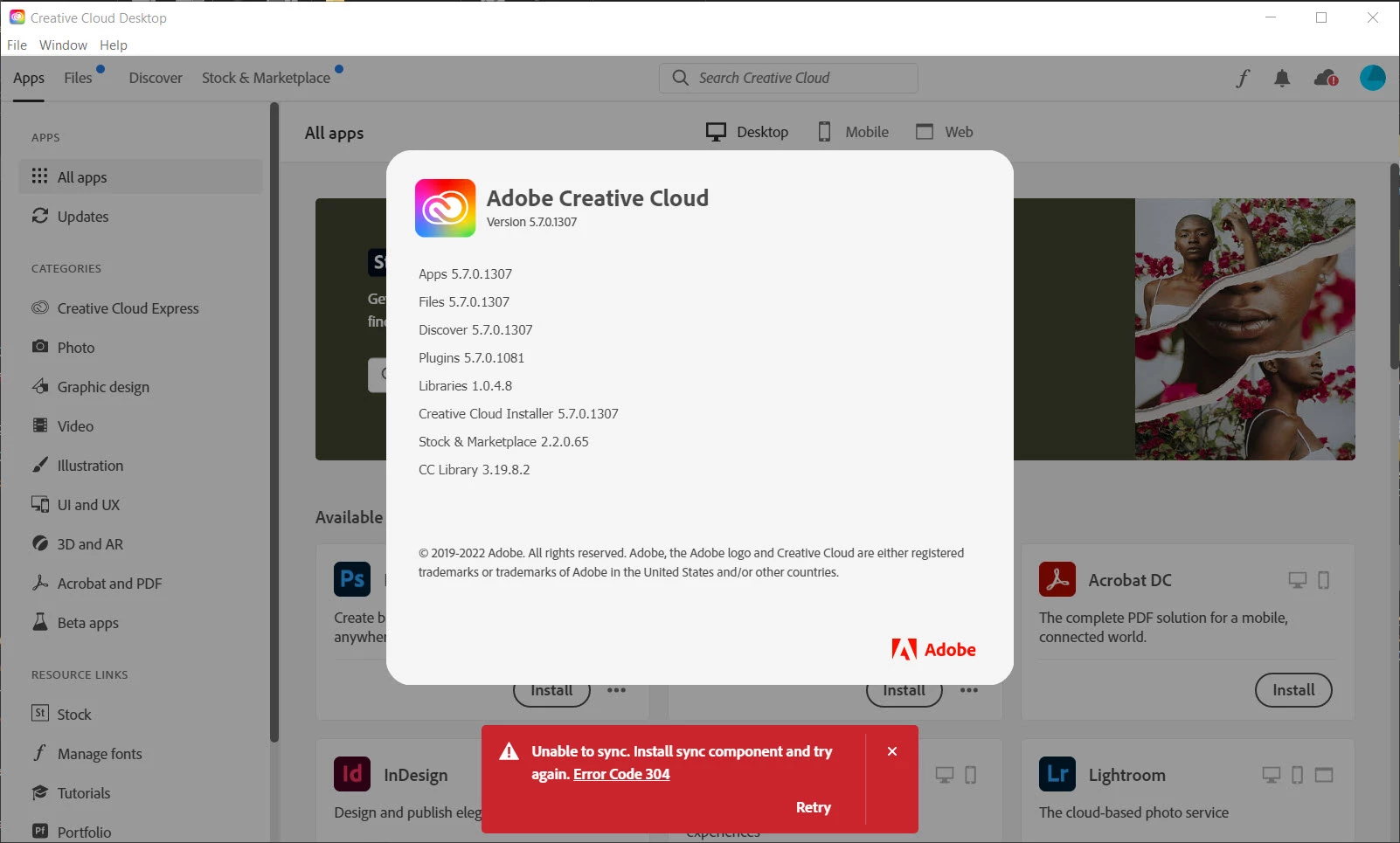This screenshot has width=1400, height=843.
Task: Open more options for the Photoshop card
Action: point(617,690)
